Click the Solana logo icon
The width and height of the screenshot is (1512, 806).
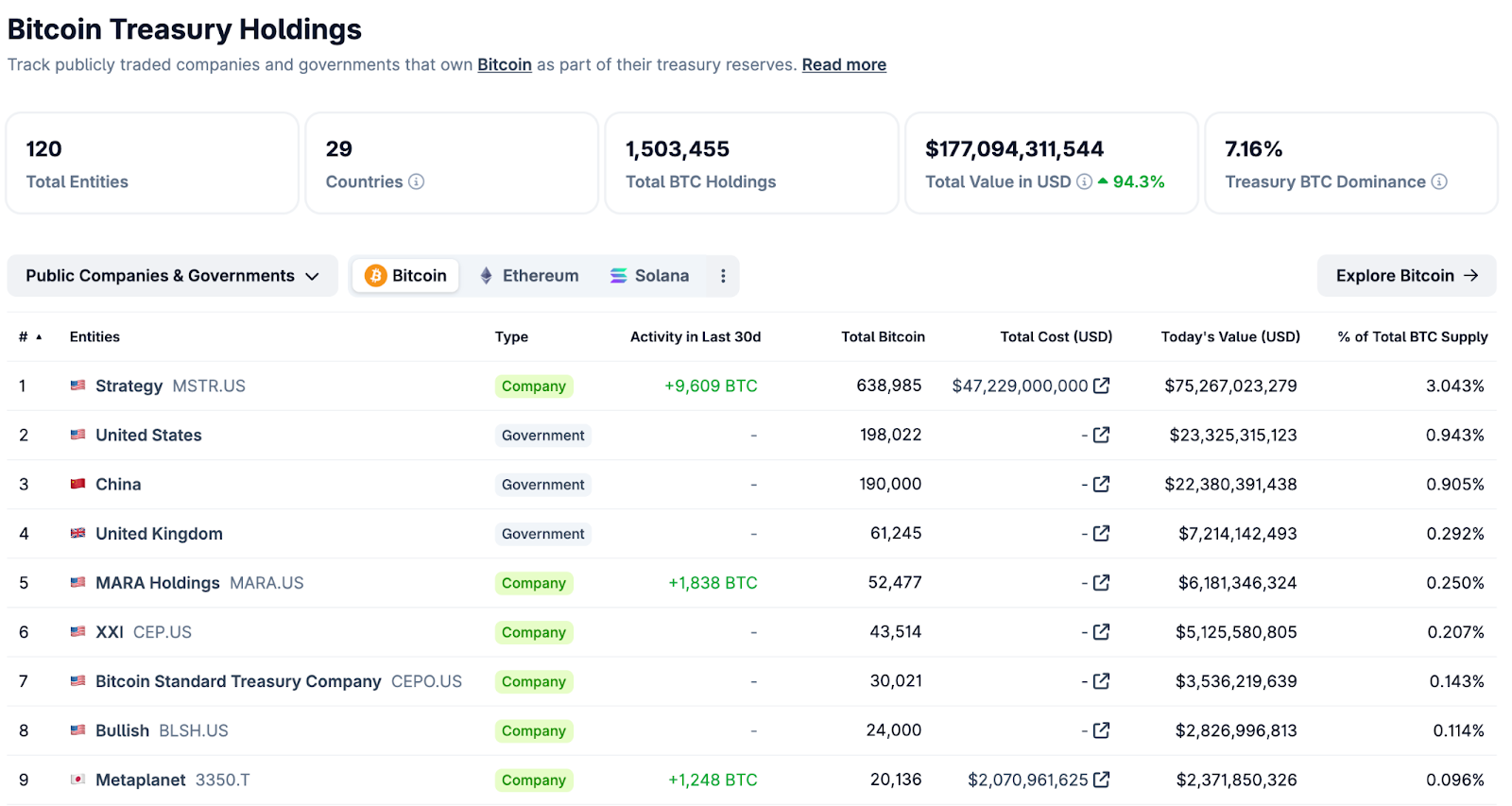tap(618, 276)
